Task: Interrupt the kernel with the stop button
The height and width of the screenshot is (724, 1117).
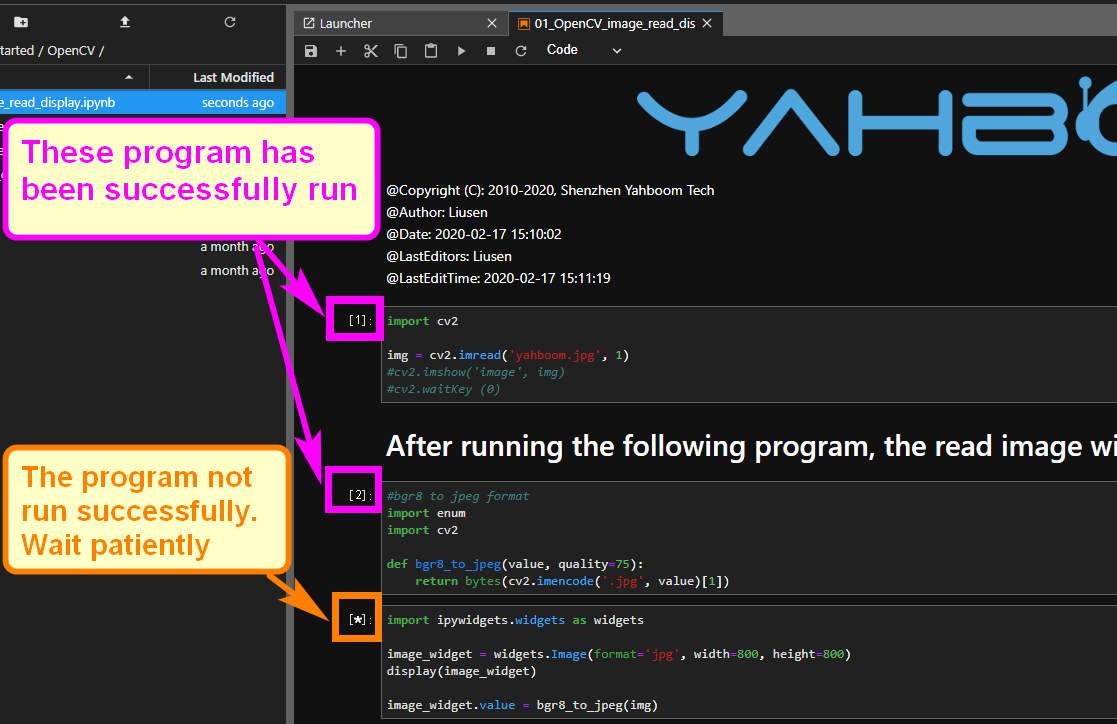Action: point(491,51)
